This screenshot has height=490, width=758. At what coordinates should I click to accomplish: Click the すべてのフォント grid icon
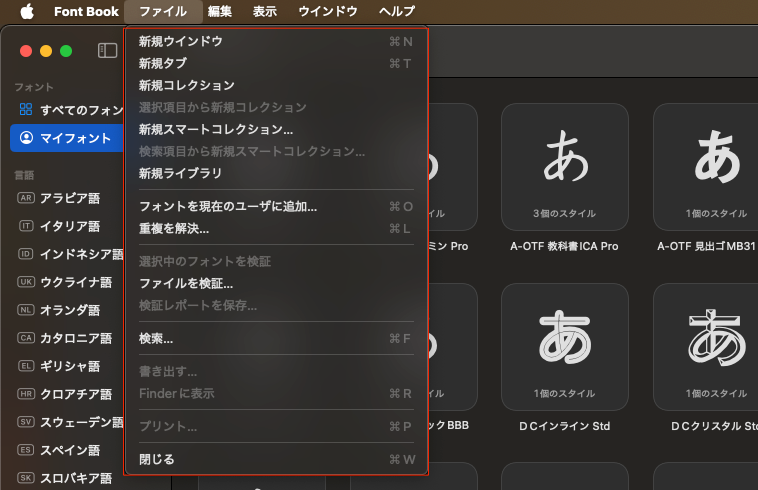(x=26, y=109)
